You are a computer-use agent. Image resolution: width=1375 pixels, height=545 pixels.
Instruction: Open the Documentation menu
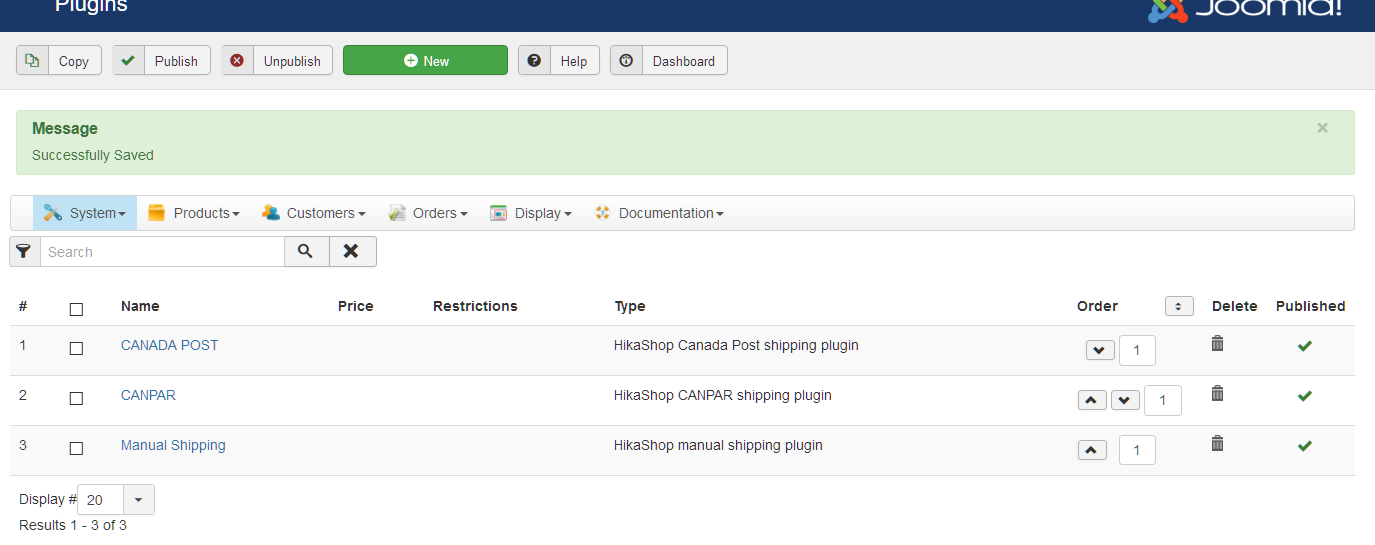[x=659, y=213]
